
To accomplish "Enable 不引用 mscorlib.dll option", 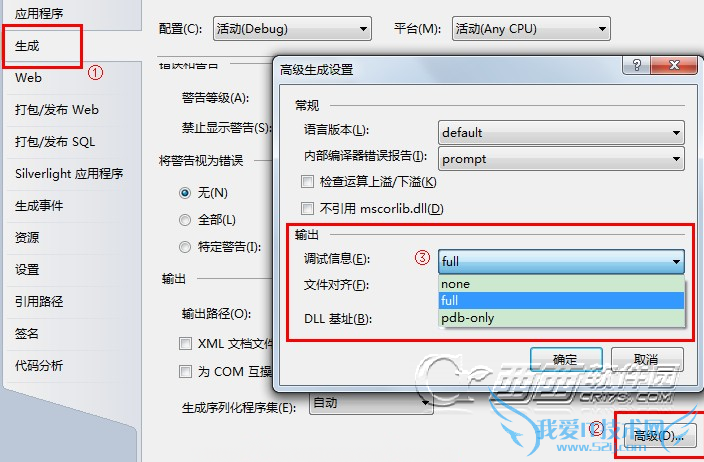I will click(x=308, y=209).
